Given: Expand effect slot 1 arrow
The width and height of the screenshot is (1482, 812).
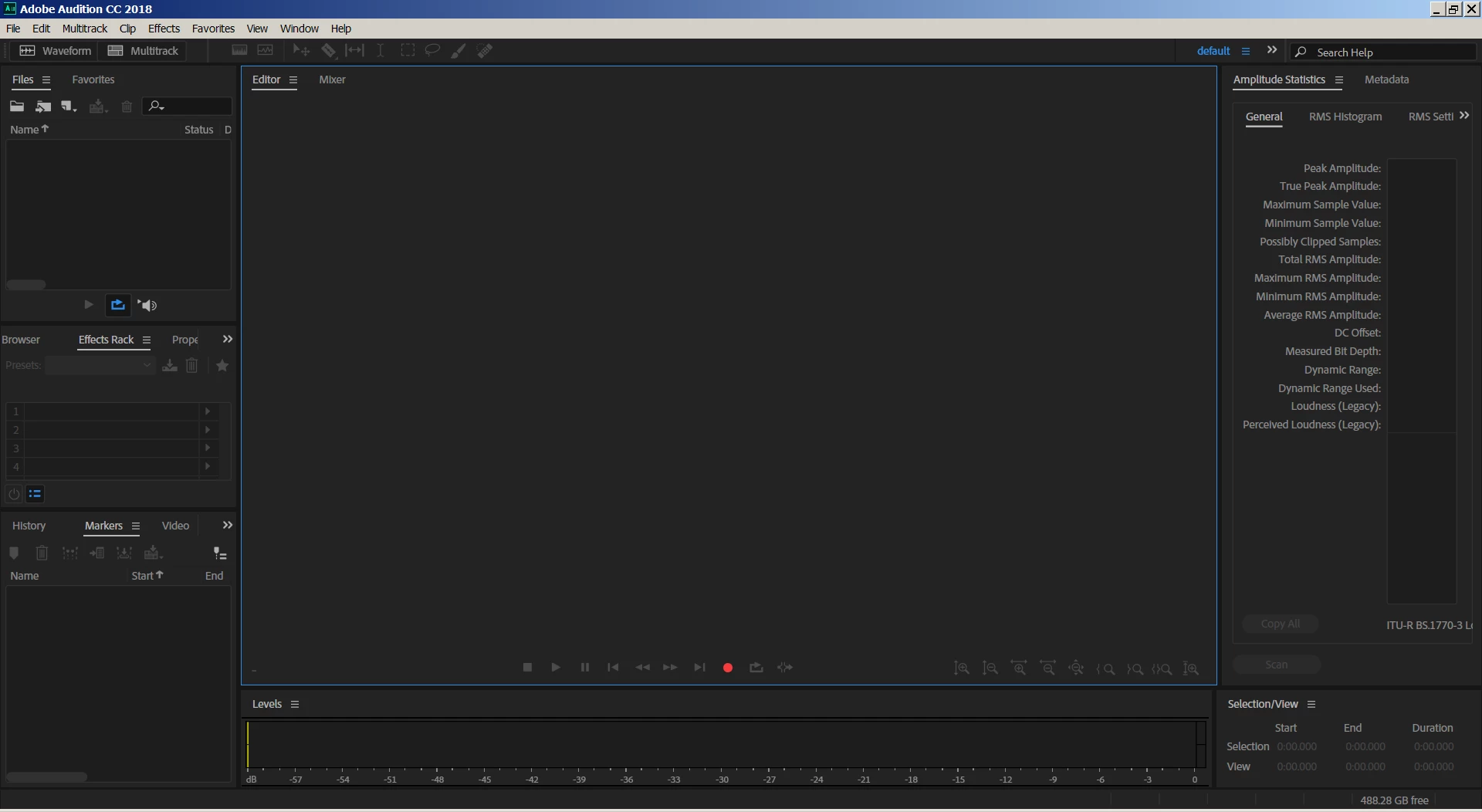Looking at the screenshot, I should [207, 411].
